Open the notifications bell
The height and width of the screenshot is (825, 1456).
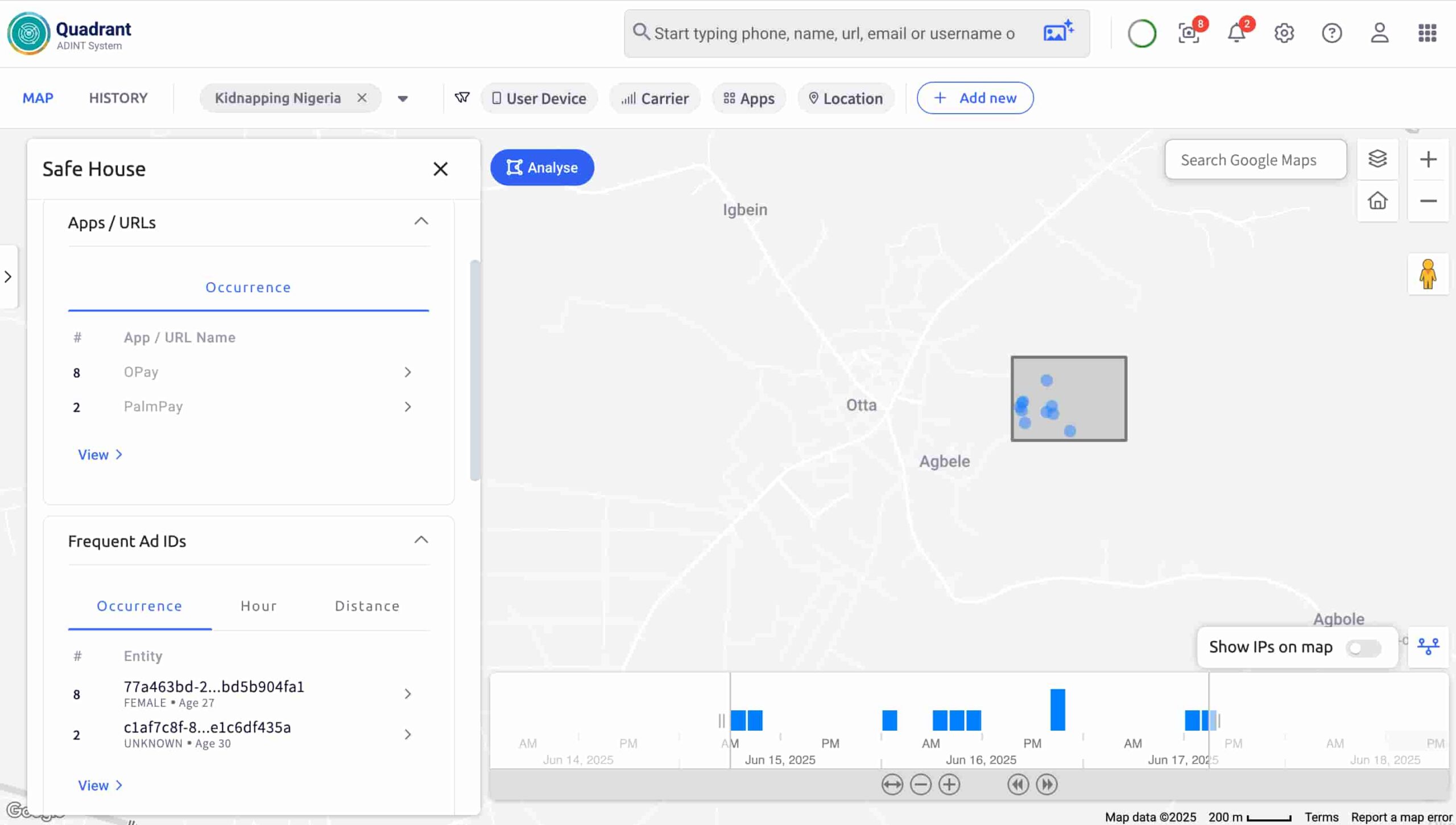[1236, 33]
